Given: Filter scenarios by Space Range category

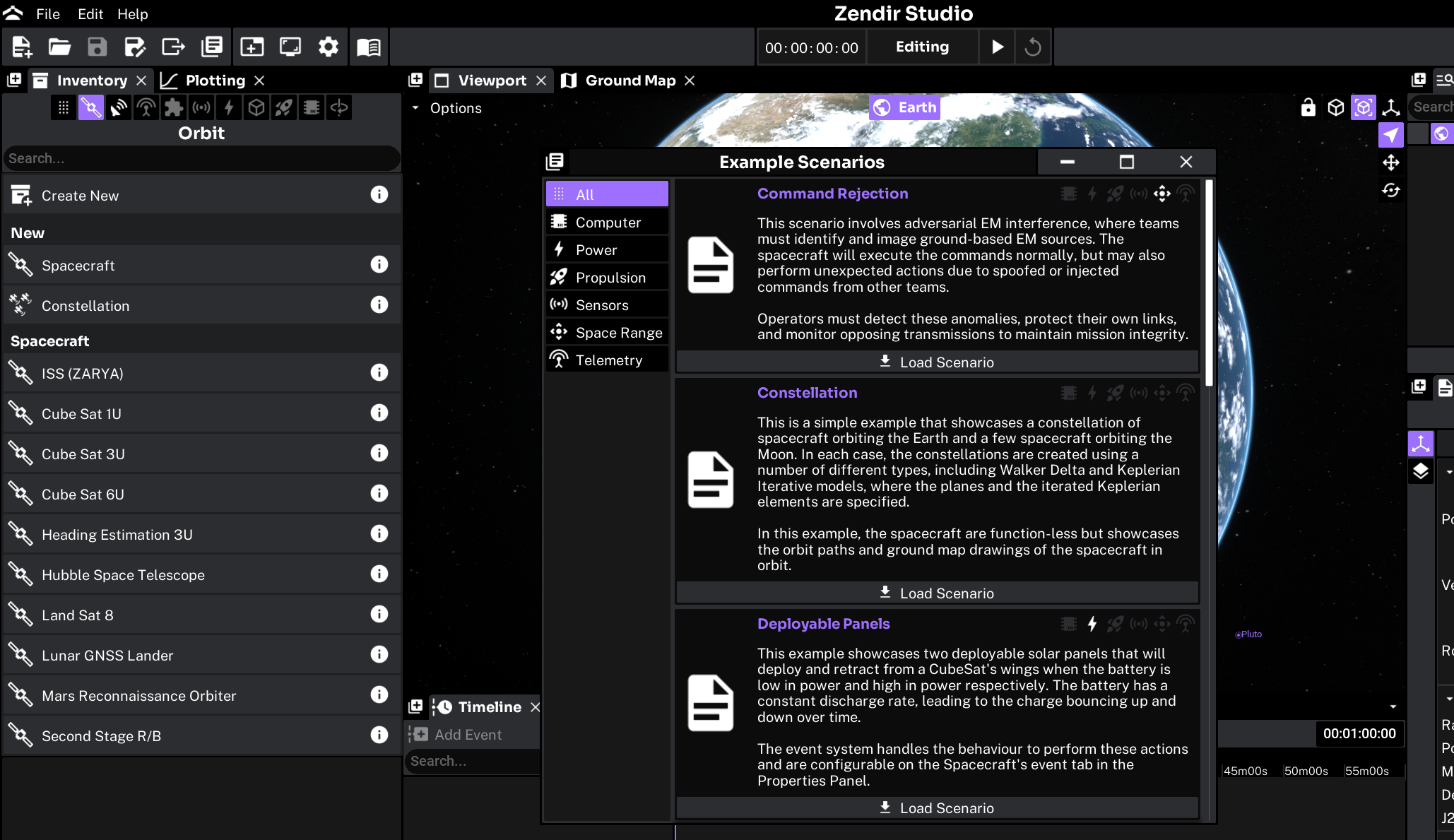Looking at the screenshot, I should coord(607,332).
